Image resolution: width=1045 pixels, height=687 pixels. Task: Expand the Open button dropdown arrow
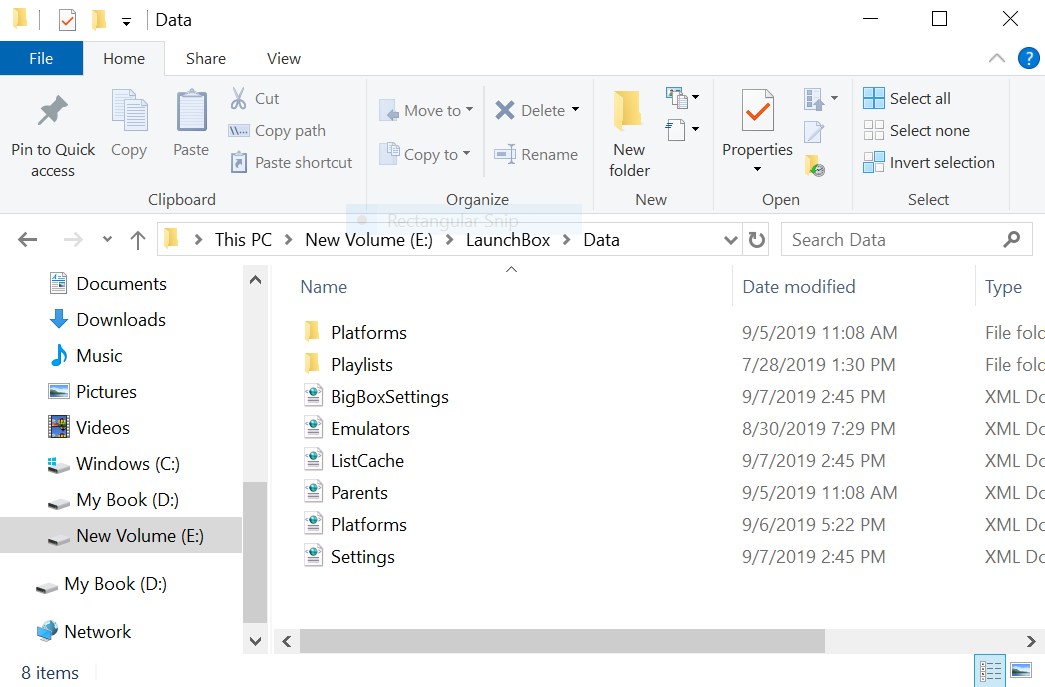[834, 99]
